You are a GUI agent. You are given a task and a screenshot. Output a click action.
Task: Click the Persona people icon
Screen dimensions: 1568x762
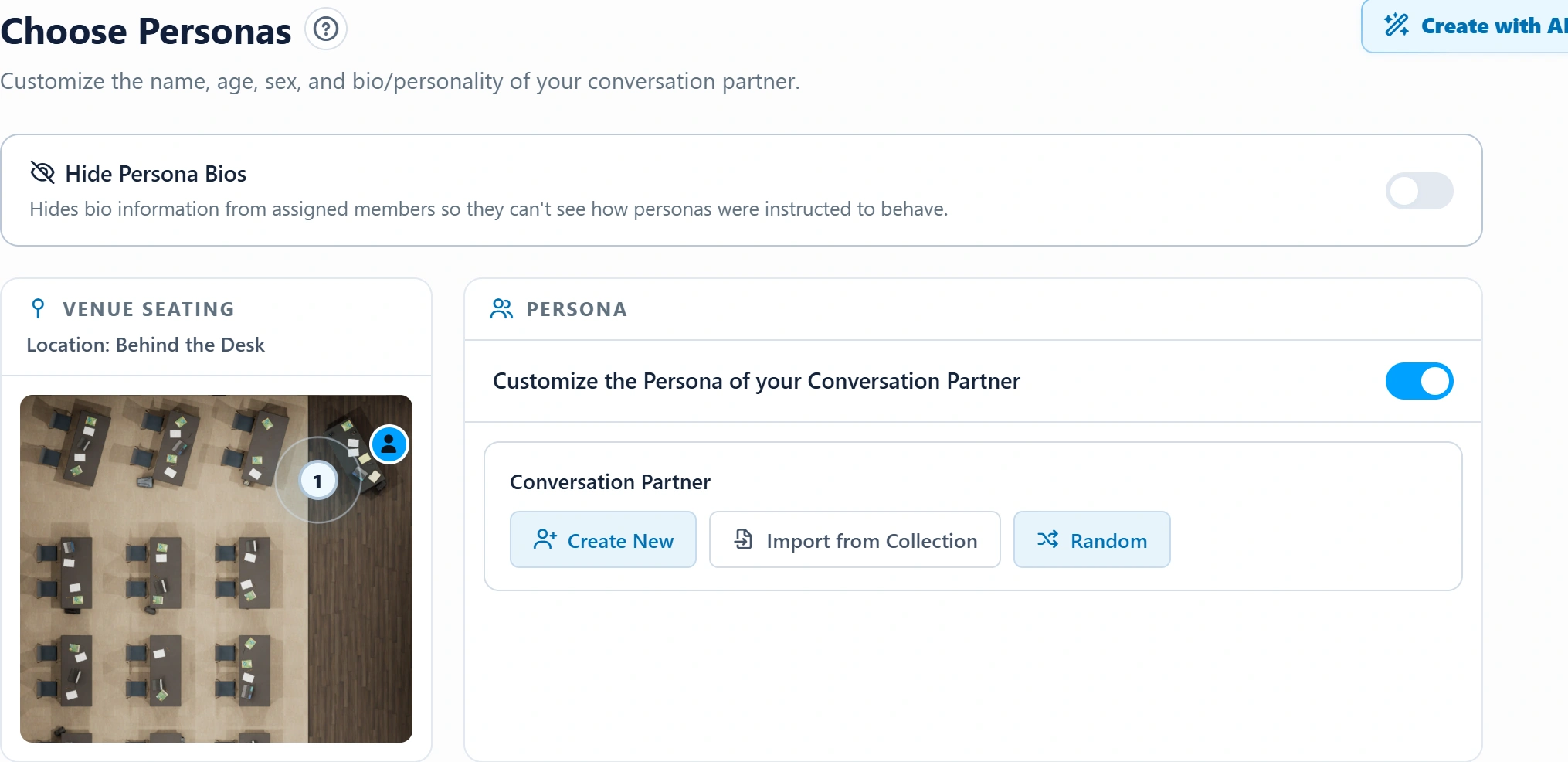501,309
